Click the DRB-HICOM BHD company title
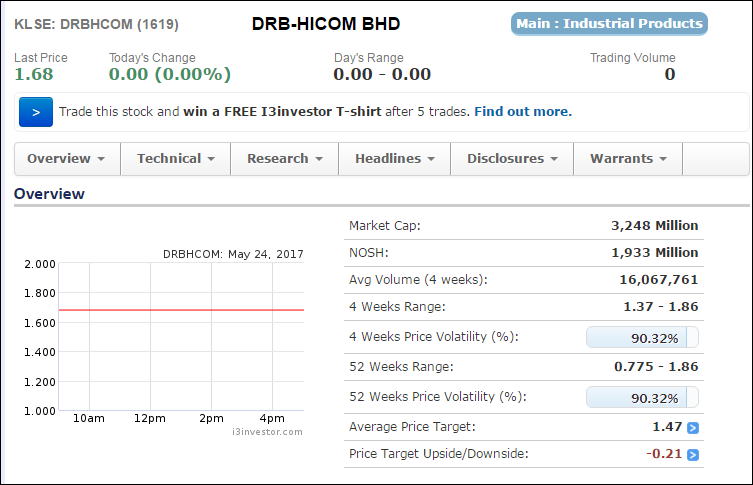The image size is (753, 485). [x=326, y=24]
